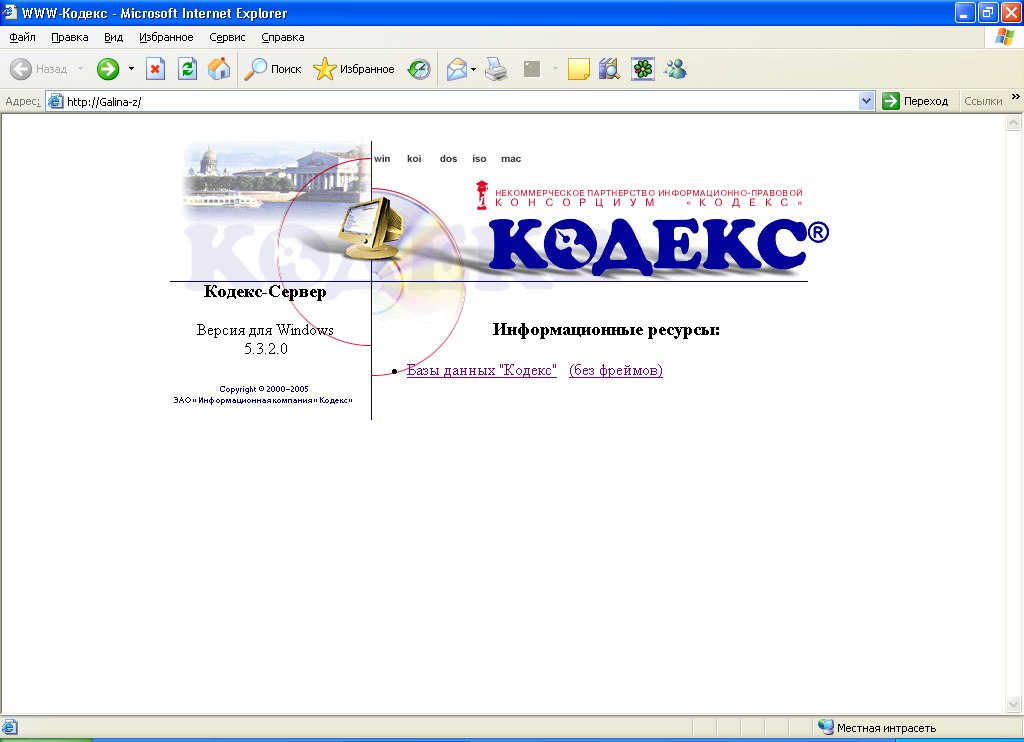
Task: Open the Сервис menu
Action: pos(227,37)
